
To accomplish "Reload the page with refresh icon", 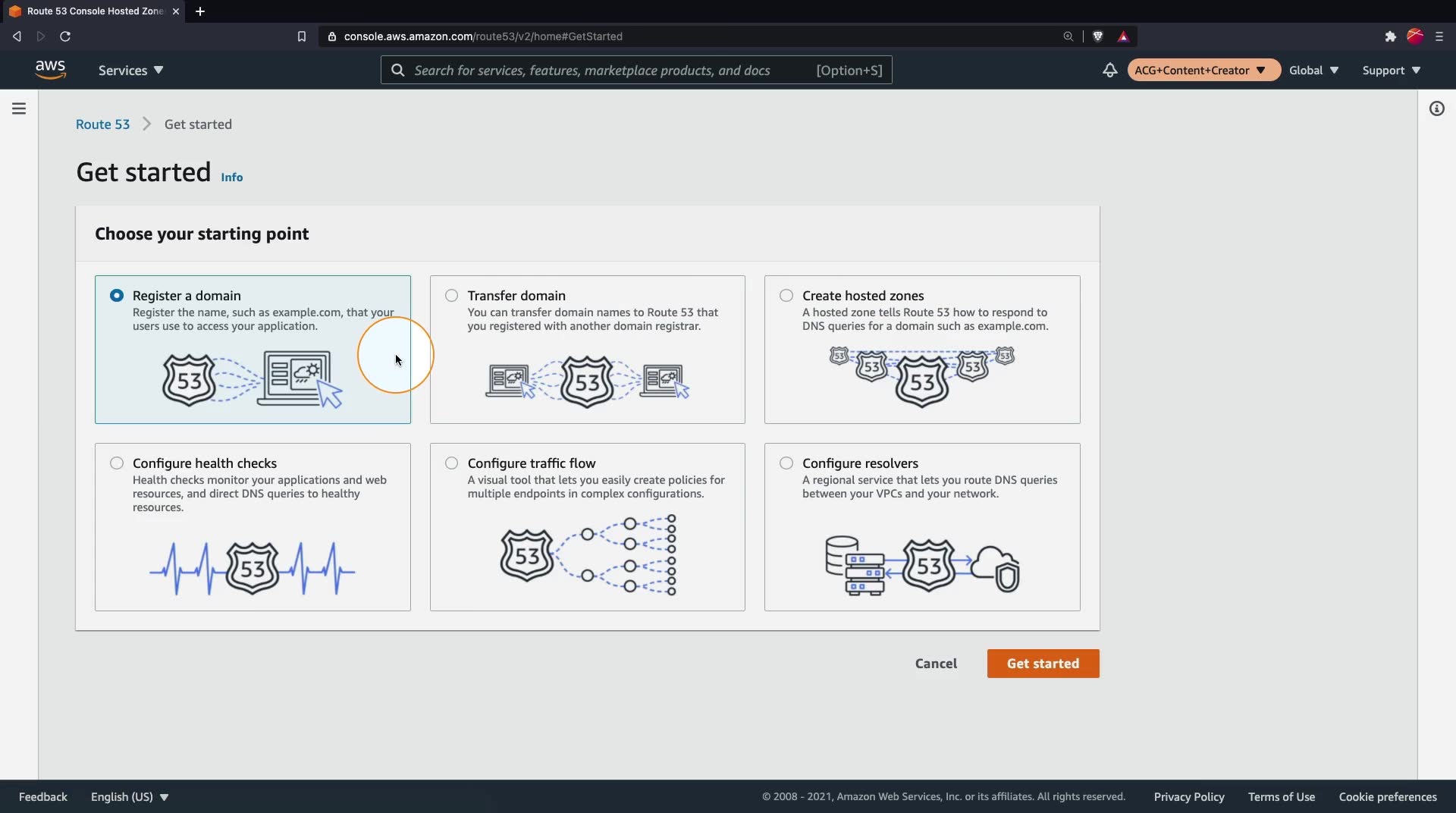I will pyautogui.click(x=65, y=36).
